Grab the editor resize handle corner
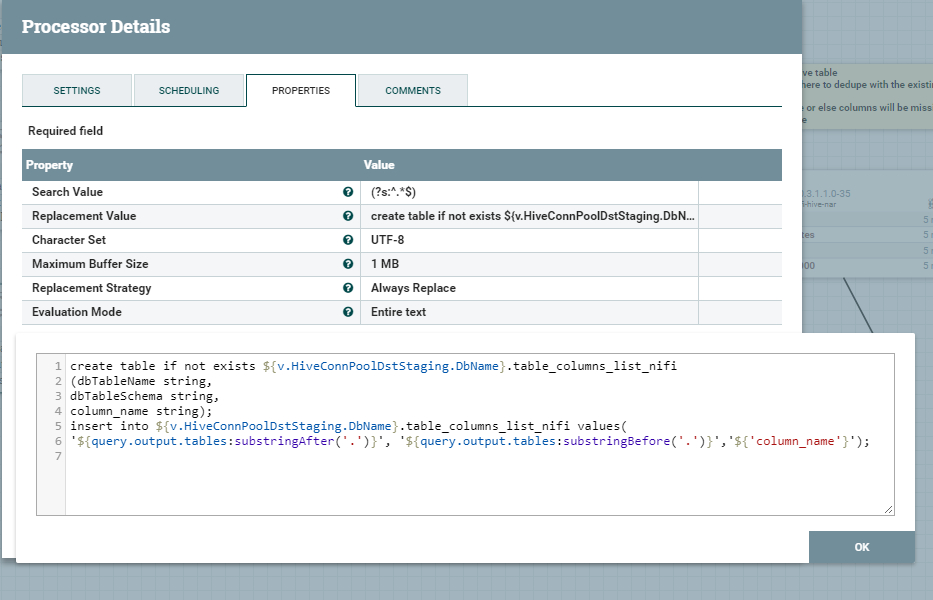This screenshot has width=933, height=600. coord(888,509)
